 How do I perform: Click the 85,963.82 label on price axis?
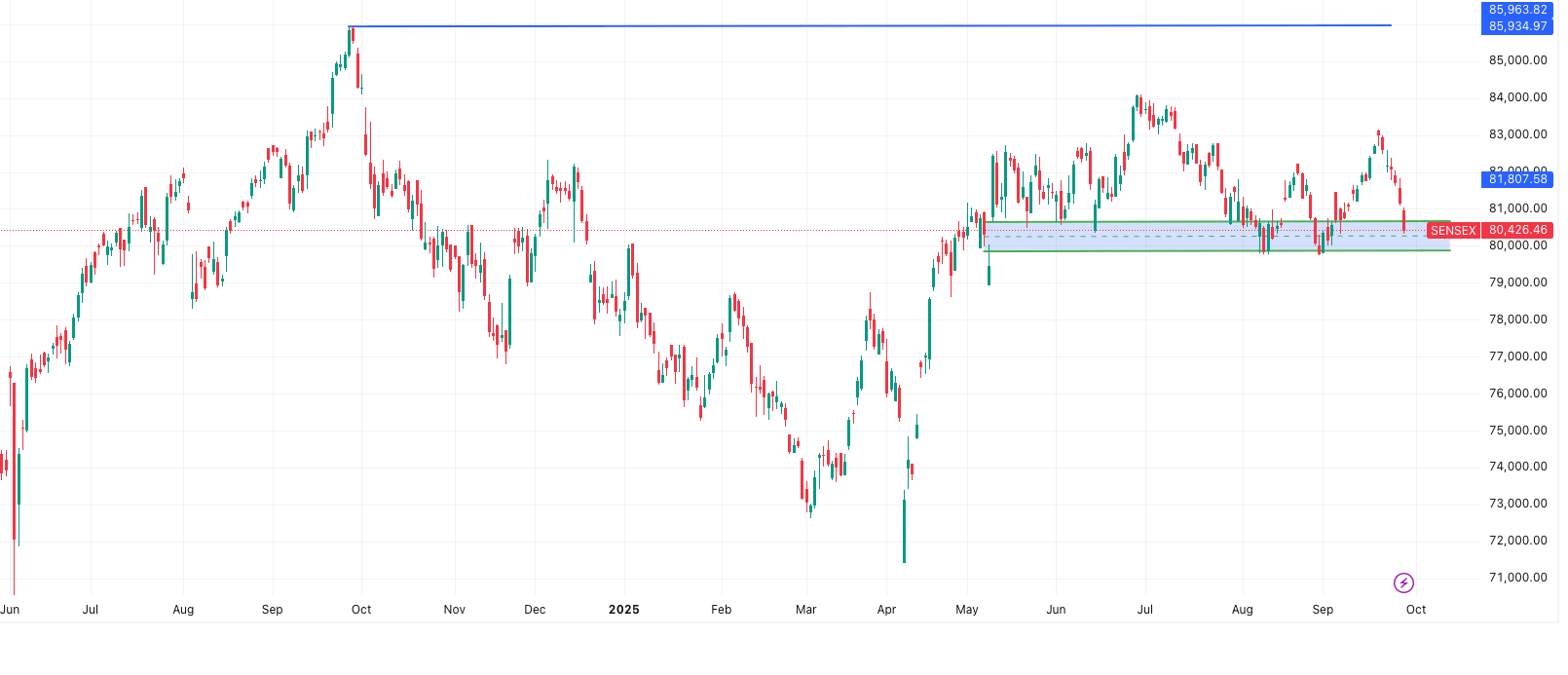[x=1517, y=10]
